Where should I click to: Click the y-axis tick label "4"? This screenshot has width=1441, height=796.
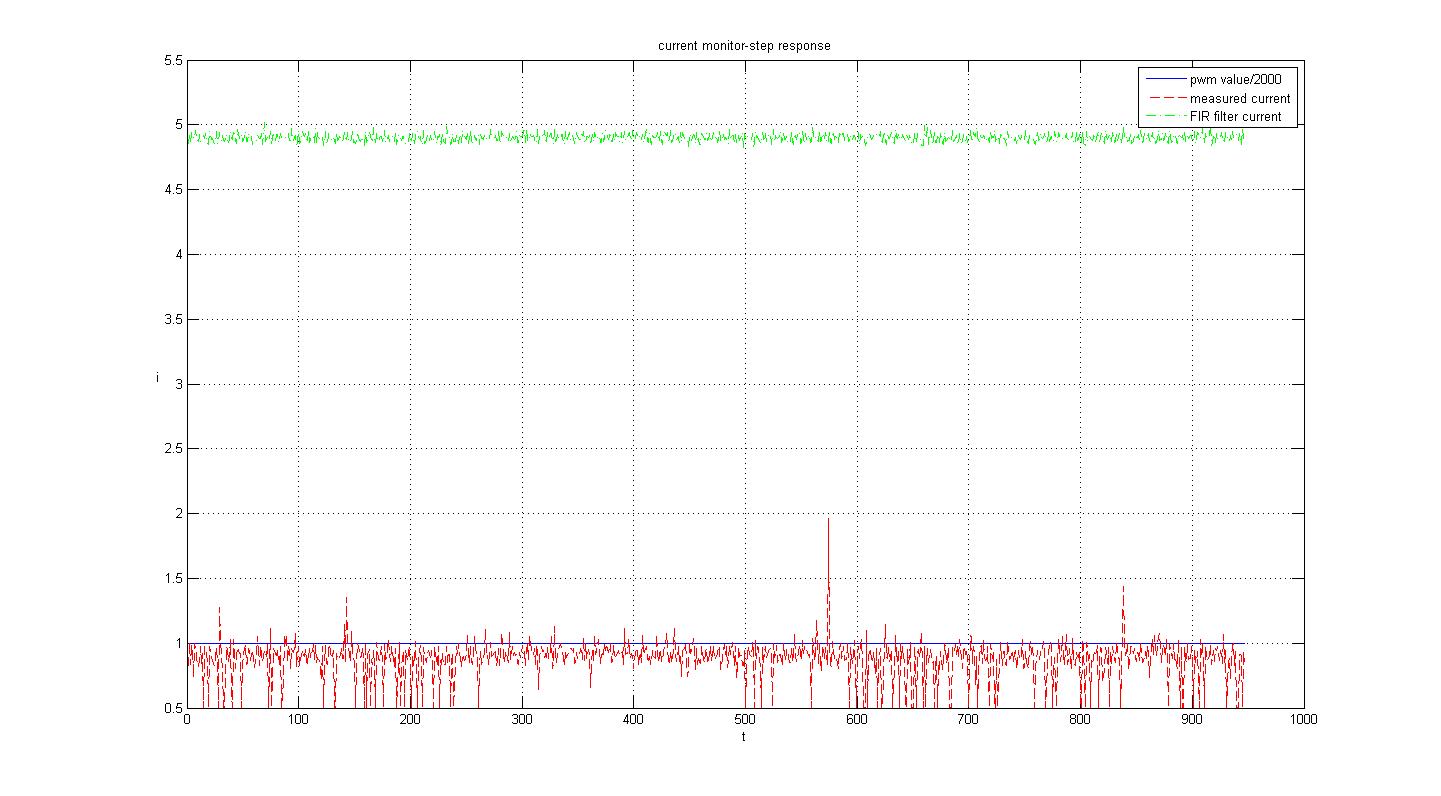coord(179,255)
